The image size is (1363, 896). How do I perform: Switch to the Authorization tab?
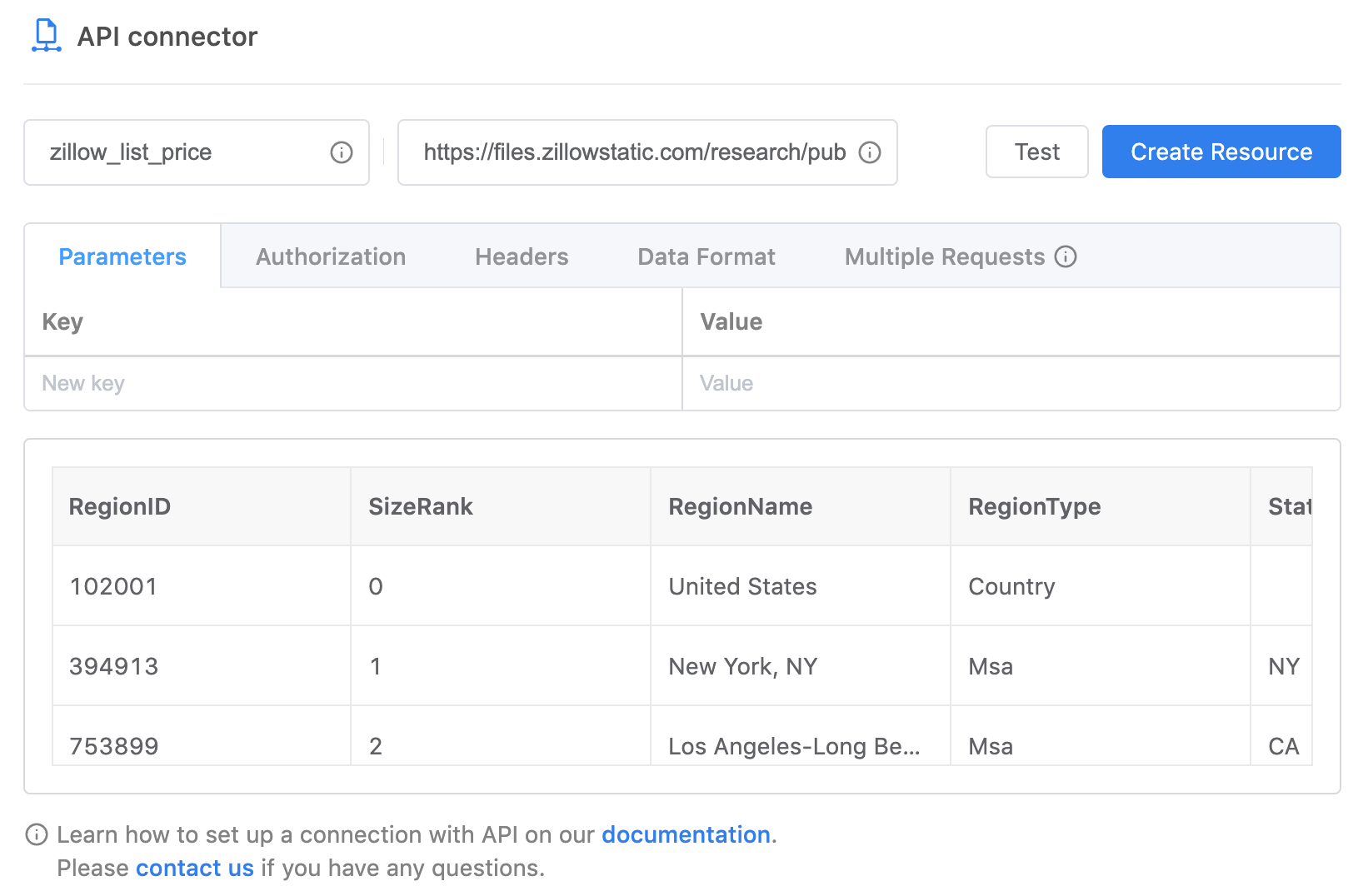pos(331,256)
